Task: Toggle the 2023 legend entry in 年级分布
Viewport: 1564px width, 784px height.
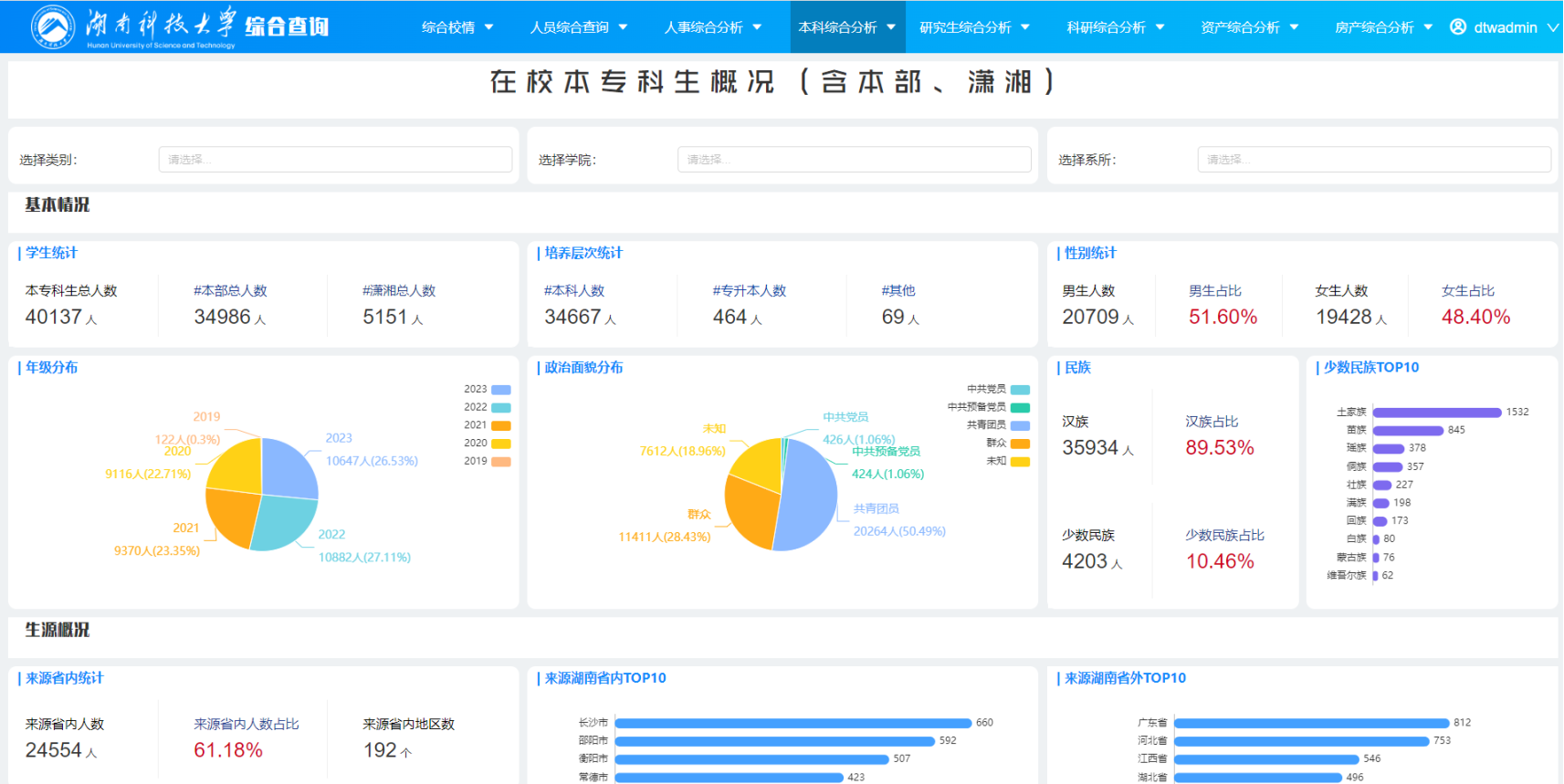Action: pyautogui.click(x=487, y=390)
